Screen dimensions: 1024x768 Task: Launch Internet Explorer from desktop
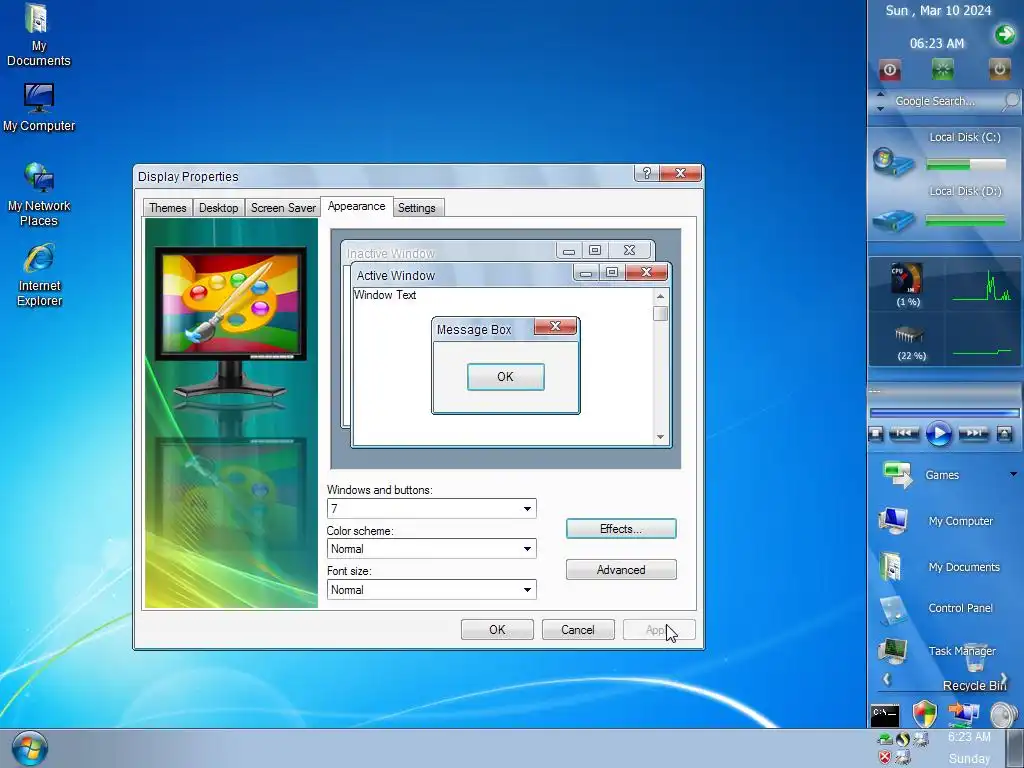pos(39,275)
